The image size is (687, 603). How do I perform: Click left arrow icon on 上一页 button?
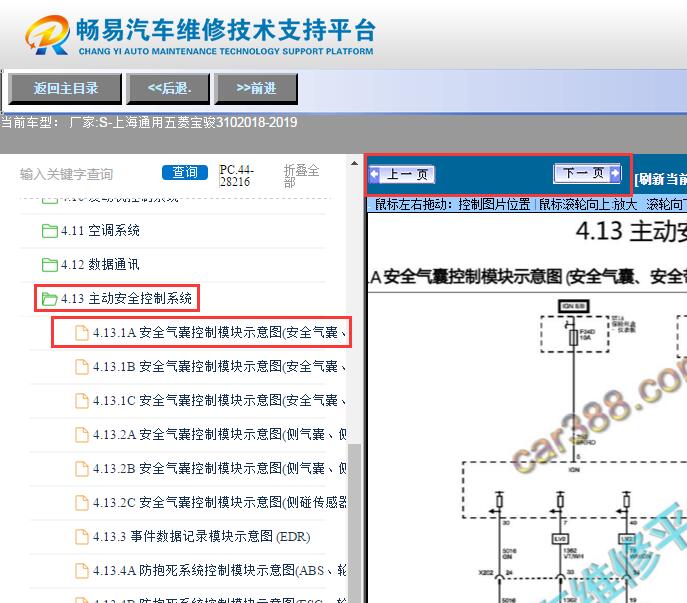pyautogui.click(x=374, y=174)
